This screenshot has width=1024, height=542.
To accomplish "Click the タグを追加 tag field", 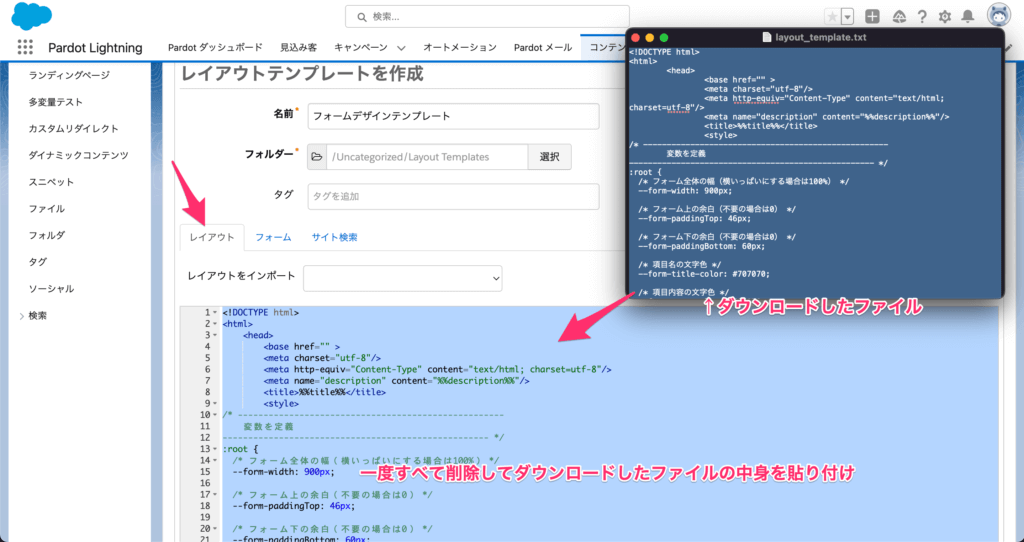I will pyautogui.click(x=453, y=197).
